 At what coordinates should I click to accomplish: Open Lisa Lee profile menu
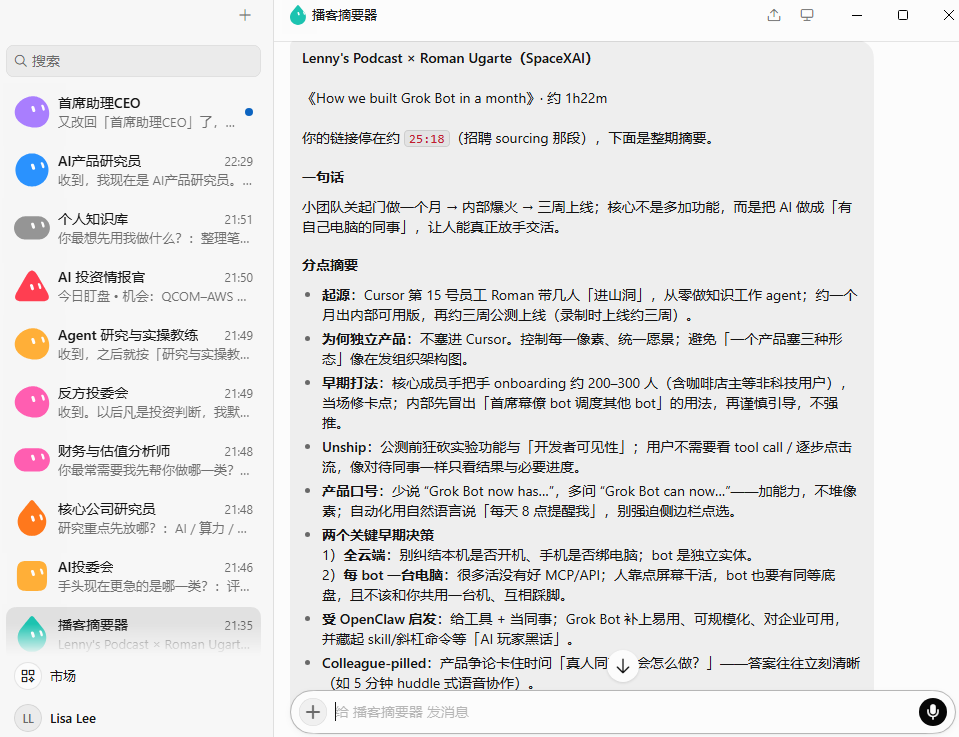pyautogui.click(x=55, y=719)
